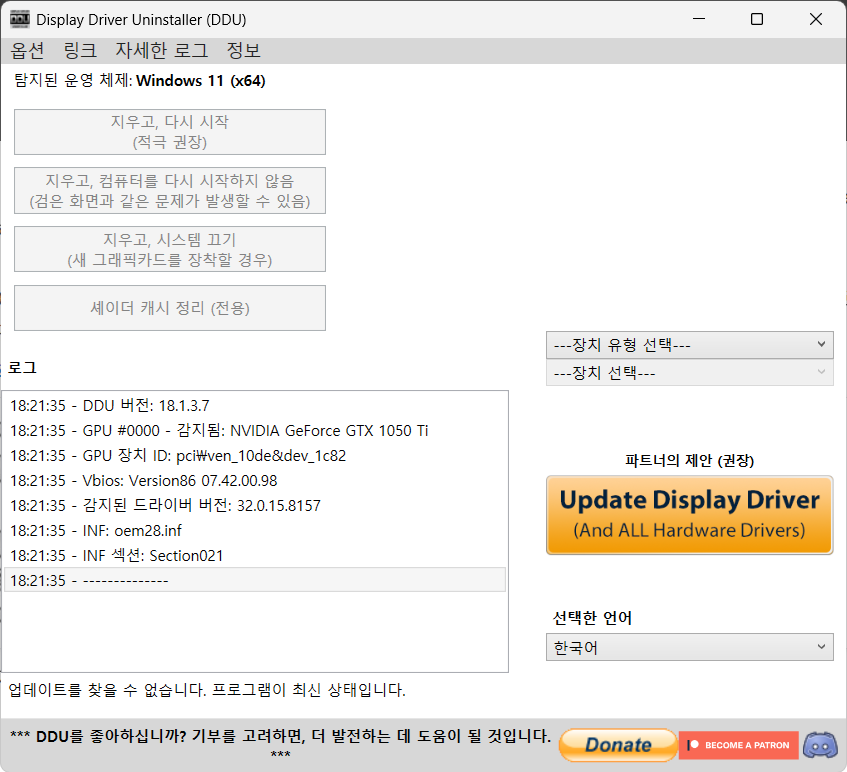The height and width of the screenshot is (772, 847).
Task: Close the DDU window
Action: [816, 19]
